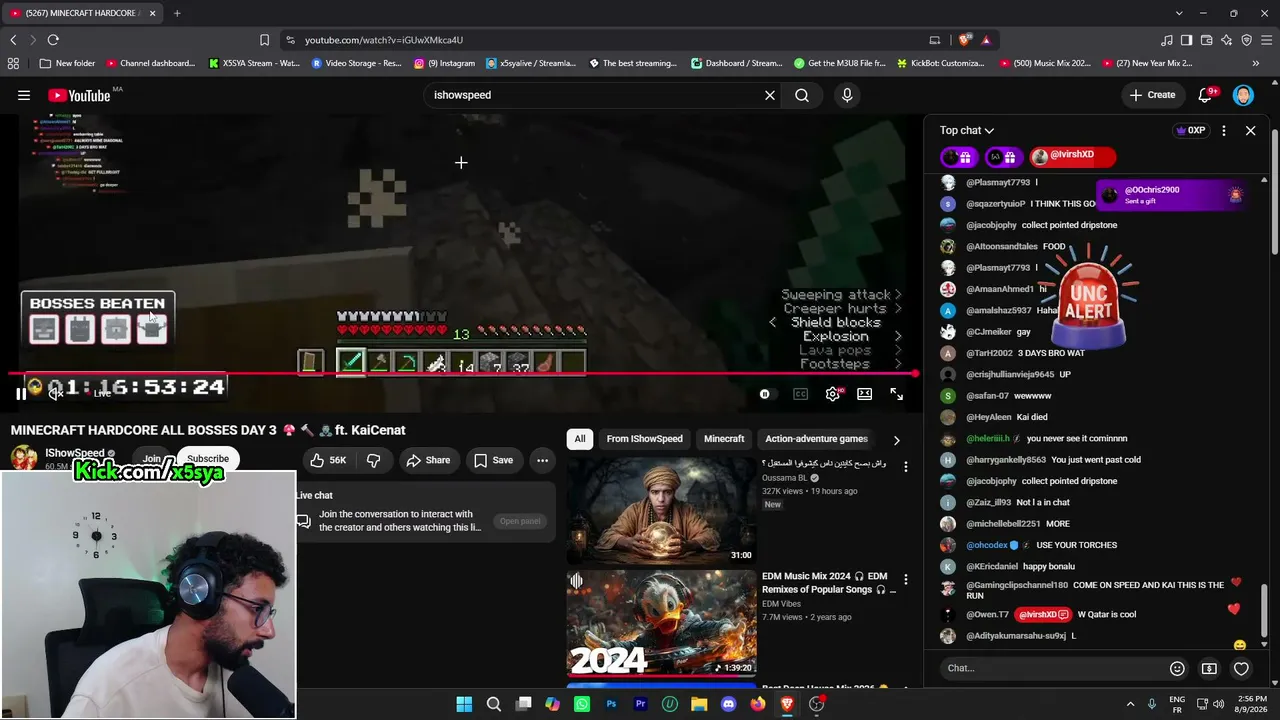Screen dimensions: 1280x720
Task: Show hidden system tray icons
Action: pos(1130,704)
